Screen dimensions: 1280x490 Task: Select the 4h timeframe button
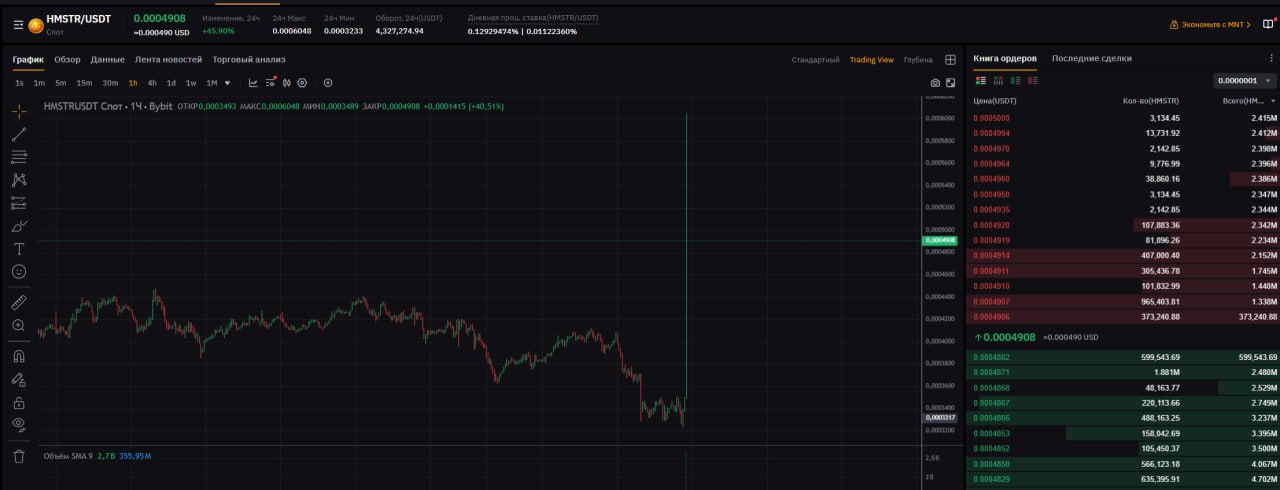coord(152,83)
